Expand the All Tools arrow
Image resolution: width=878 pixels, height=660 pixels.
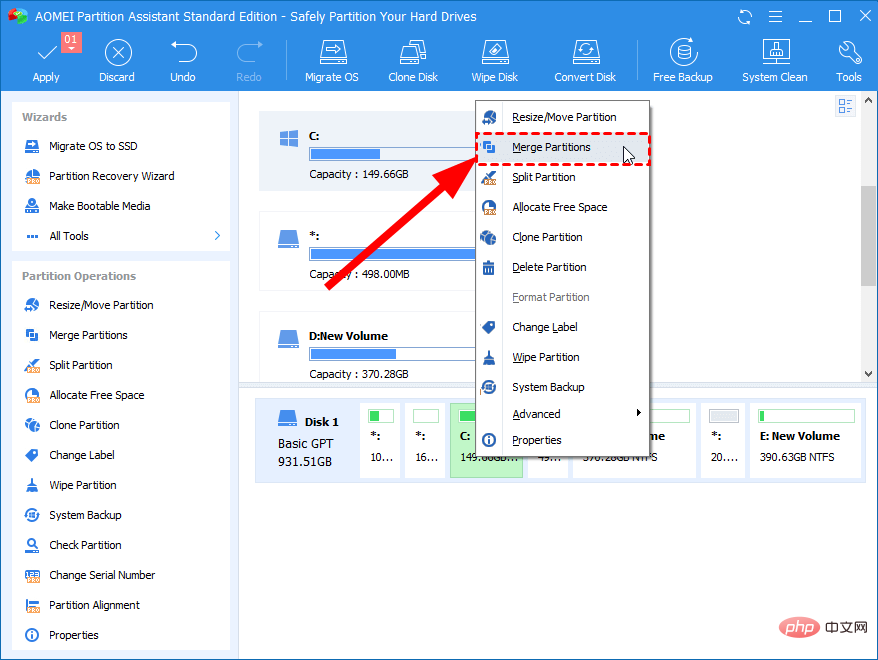pyautogui.click(x=217, y=236)
